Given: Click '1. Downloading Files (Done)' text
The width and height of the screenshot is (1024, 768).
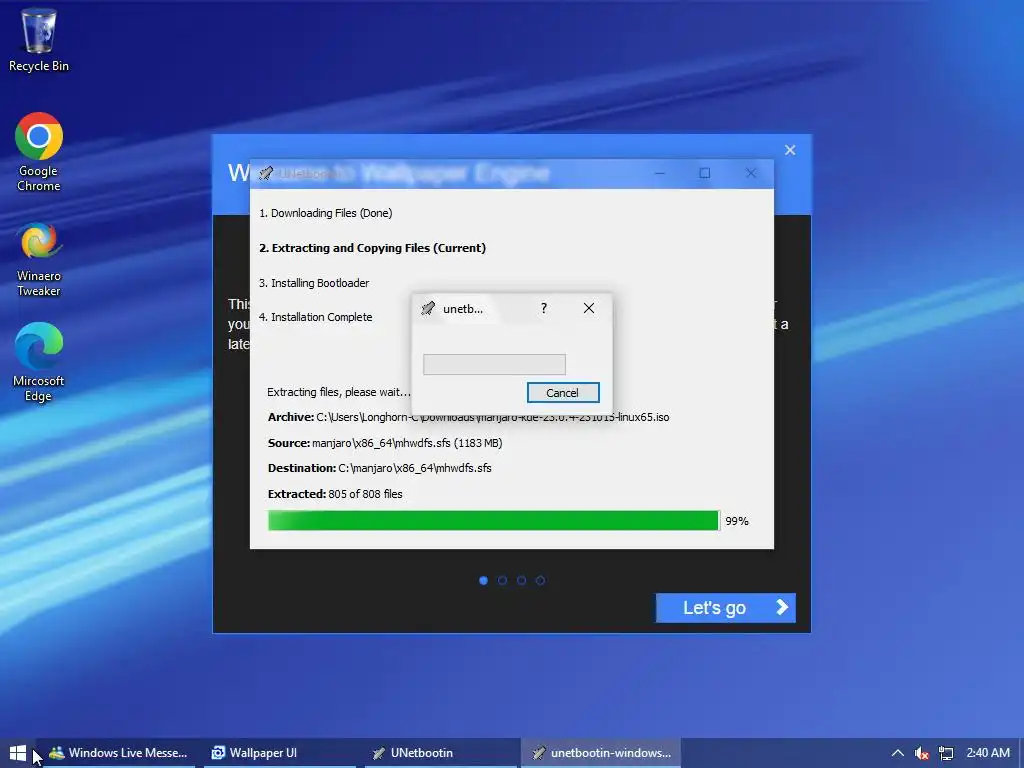Looking at the screenshot, I should tap(325, 213).
